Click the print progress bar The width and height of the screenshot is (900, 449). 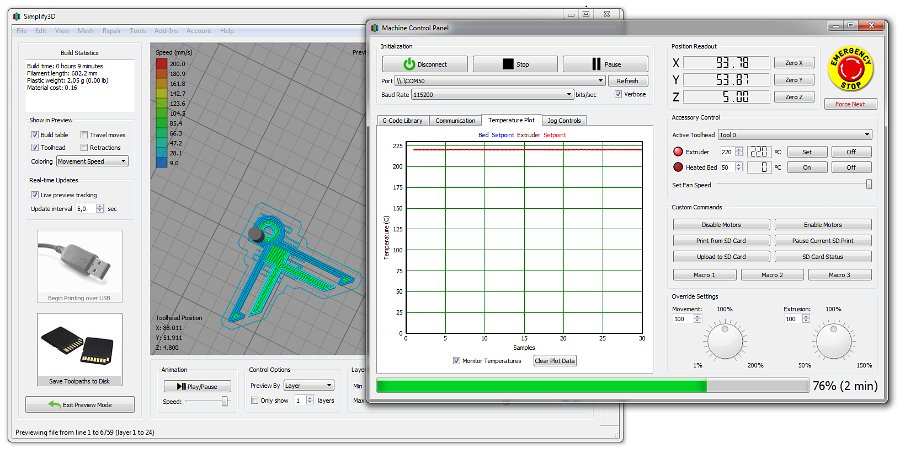pyautogui.click(x=592, y=386)
